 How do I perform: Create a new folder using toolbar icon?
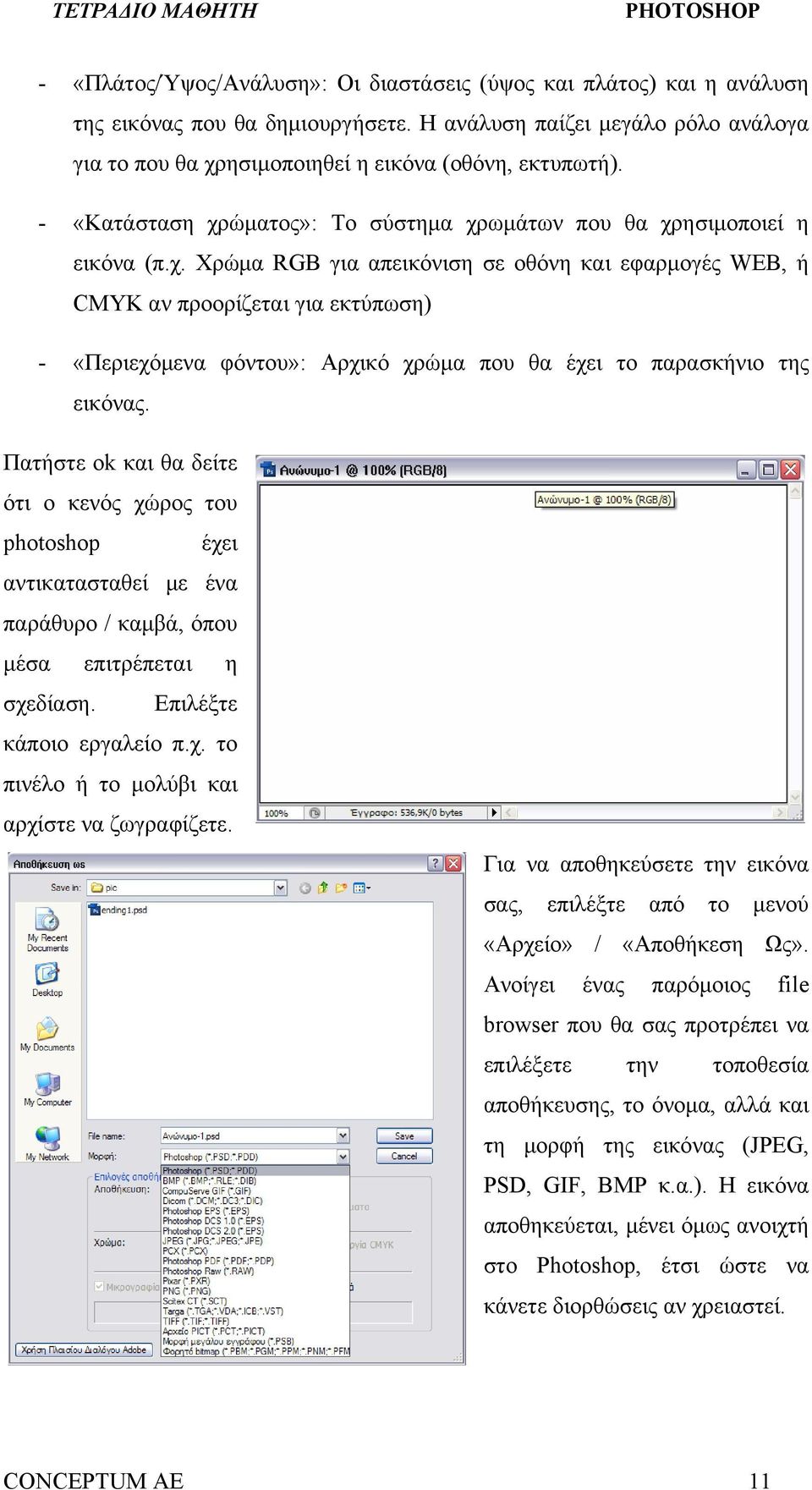click(341, 888)
